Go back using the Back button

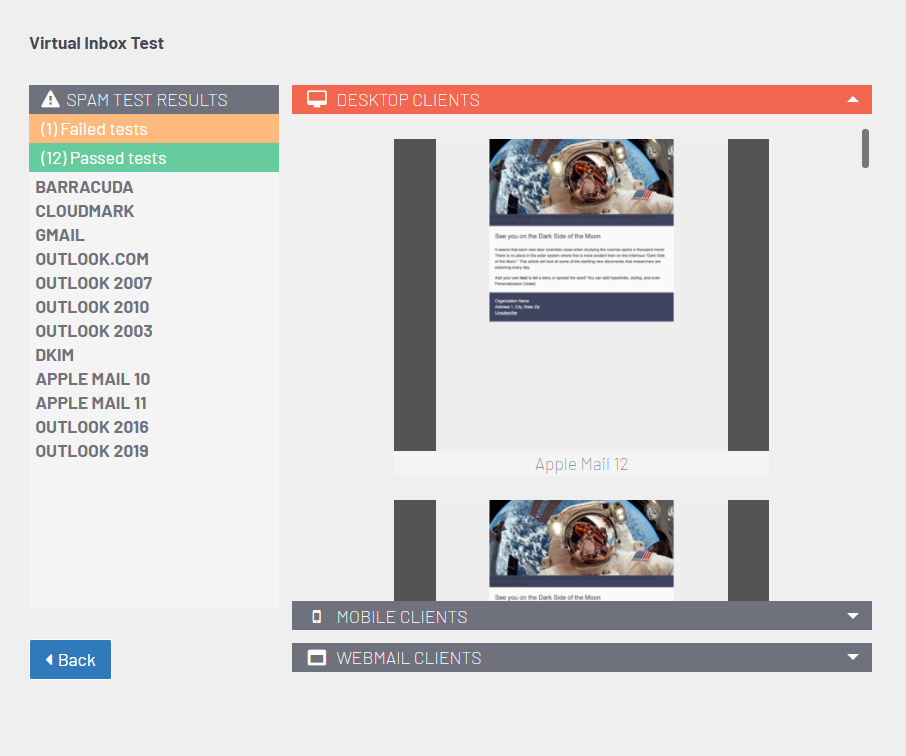click(x=70, y=659)
